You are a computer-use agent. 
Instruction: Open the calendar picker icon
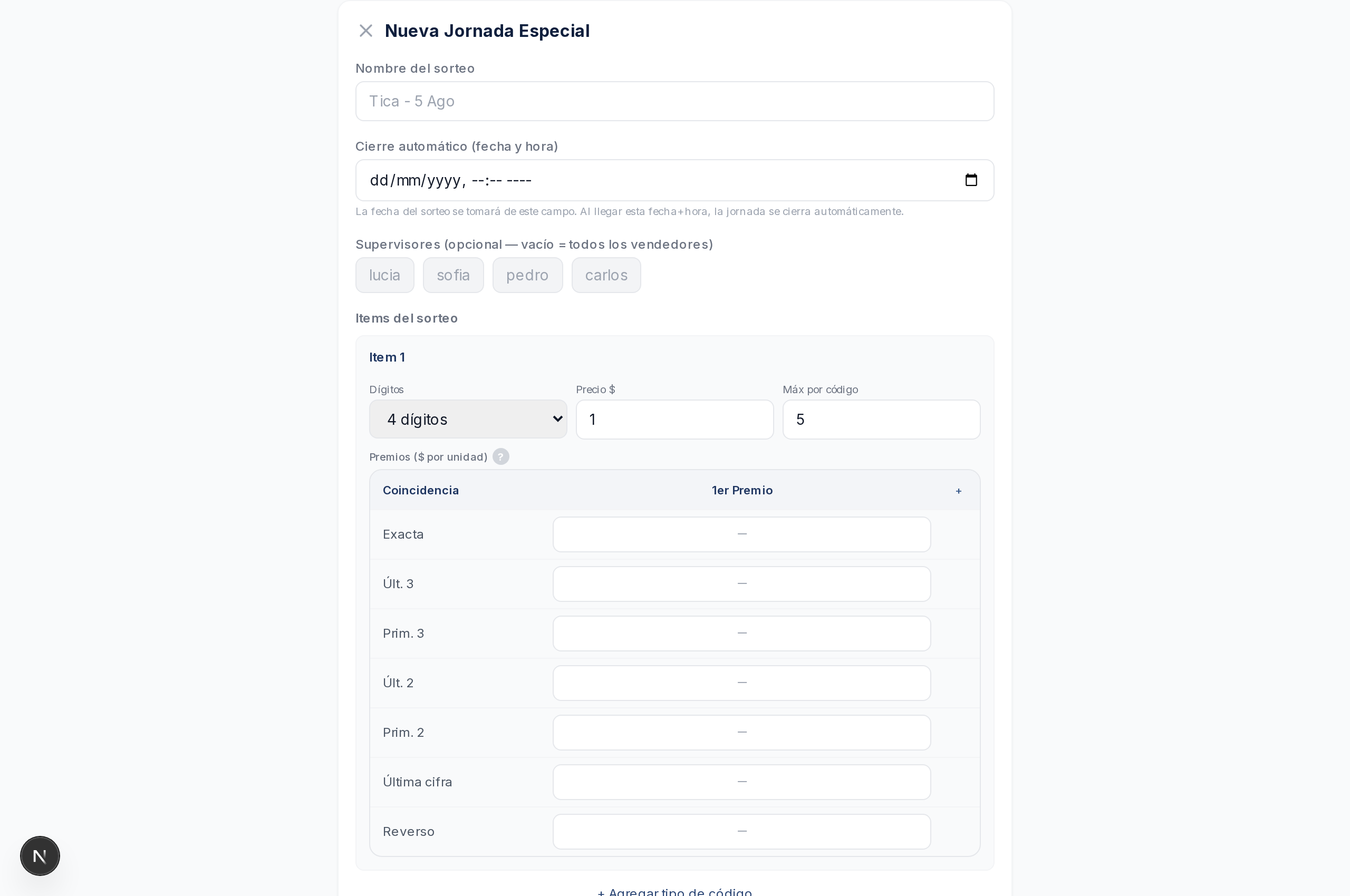tap(971, 180)
